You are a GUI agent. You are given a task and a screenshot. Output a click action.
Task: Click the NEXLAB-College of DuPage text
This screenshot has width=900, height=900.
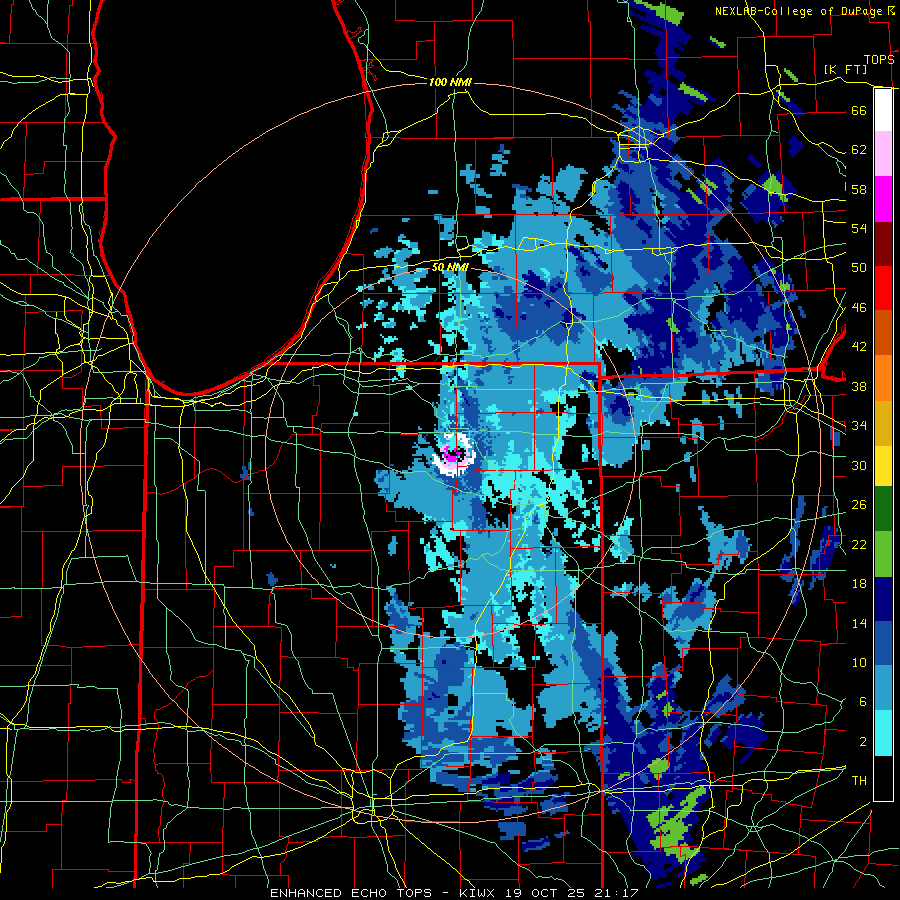(x=798, y=11)
